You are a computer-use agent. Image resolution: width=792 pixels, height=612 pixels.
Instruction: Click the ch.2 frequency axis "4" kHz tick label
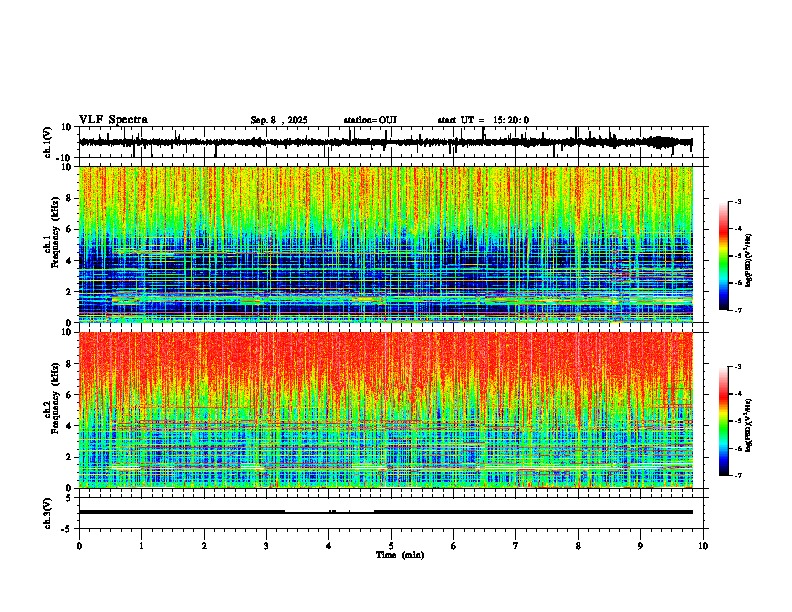(70, 426)
